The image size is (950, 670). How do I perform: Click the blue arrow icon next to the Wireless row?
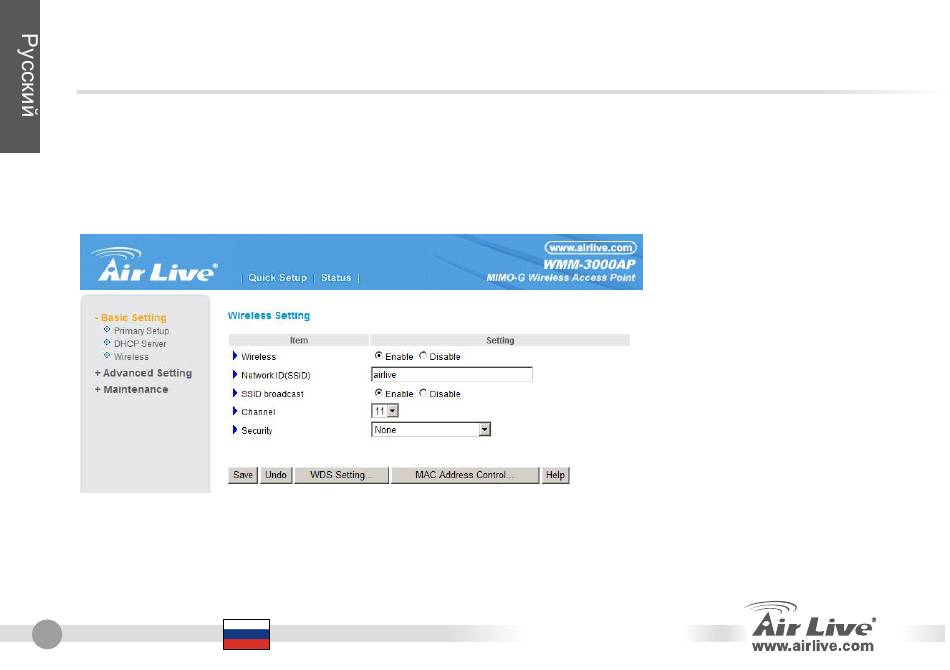click(x=235, y=356)
